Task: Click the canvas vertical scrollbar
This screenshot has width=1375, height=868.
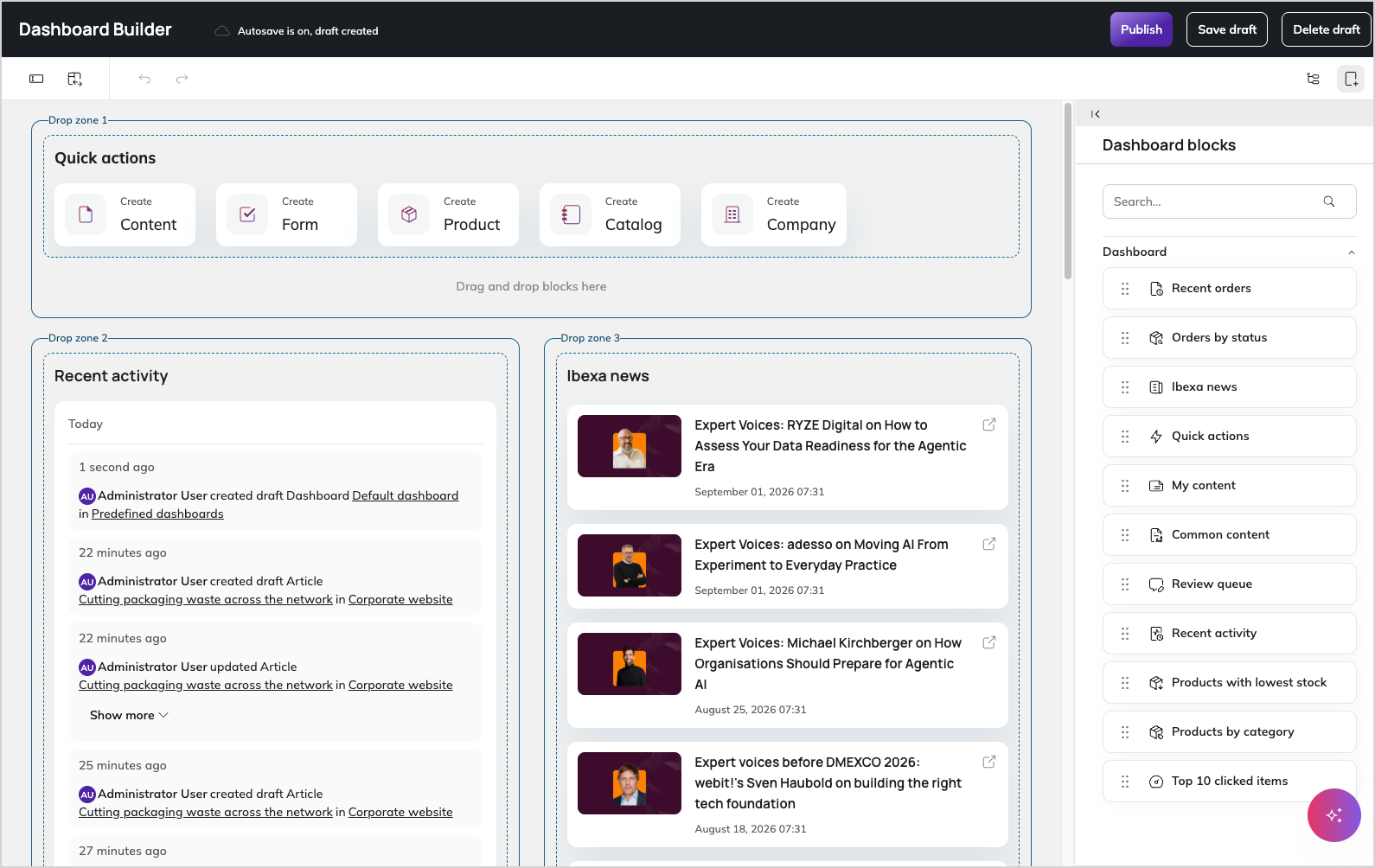Action: pos(1068,192)
